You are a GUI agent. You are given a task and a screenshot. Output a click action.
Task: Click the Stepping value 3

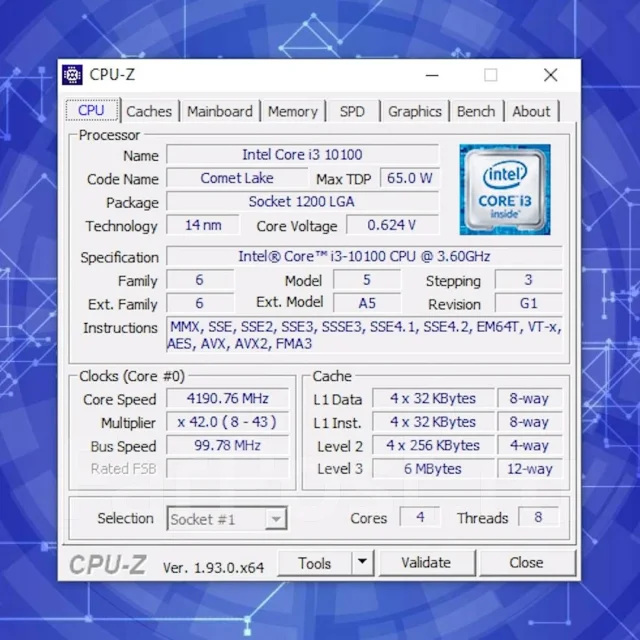click(x=529, y=280)
